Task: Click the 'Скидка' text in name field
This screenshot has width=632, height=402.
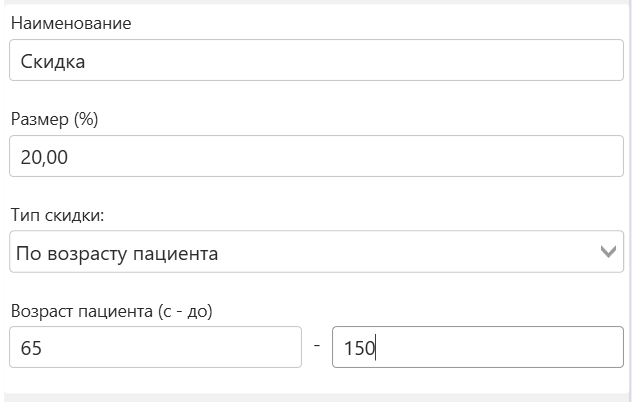Action: pyautogui.click(x=52, y=61)
